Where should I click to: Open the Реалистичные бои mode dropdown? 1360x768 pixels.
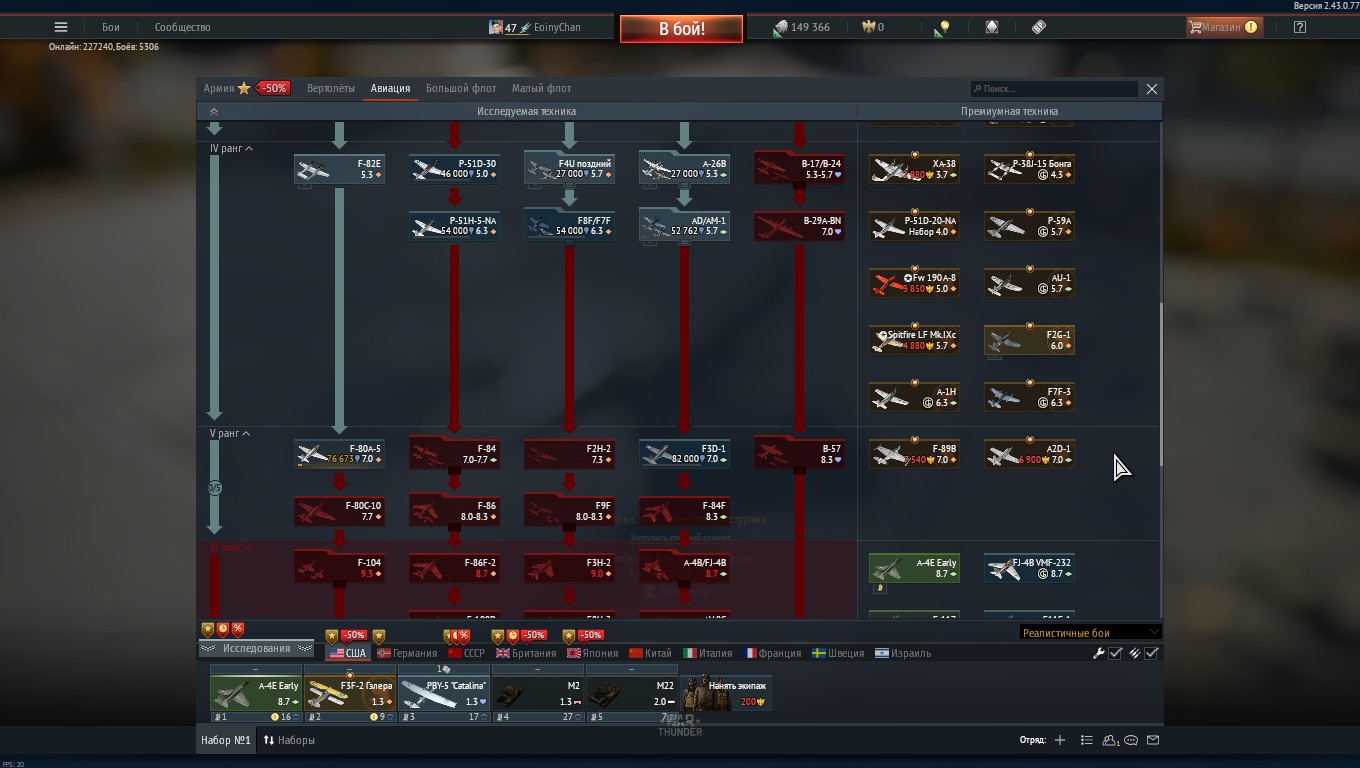point(1090,632)
